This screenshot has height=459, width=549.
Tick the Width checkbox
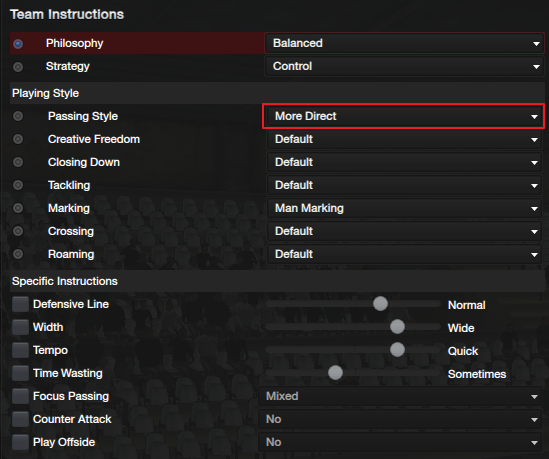coord(20,327)
